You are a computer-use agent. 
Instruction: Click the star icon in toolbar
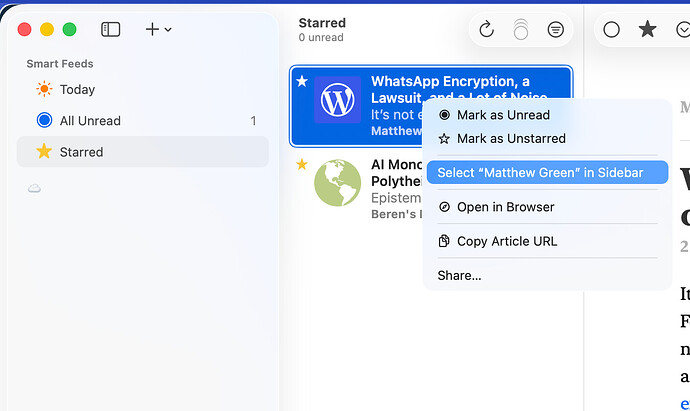pyautogui.click(x=647, y=30)
